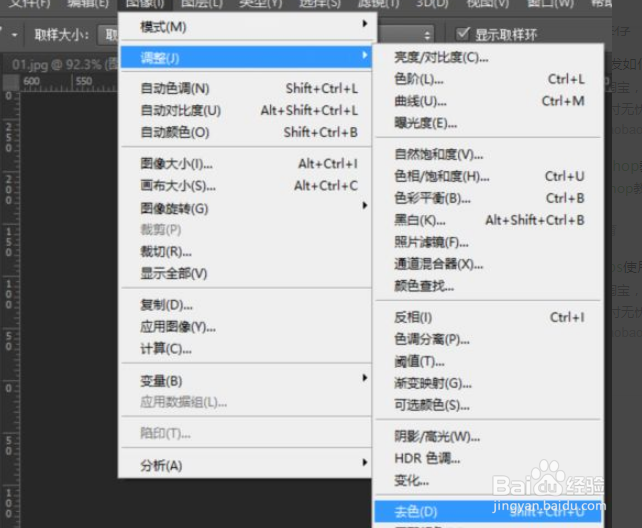The height and width of the screenshot is (528, 642).
Task: Choose 裁切(R) menu entry
Action: [x=246, y=251]
